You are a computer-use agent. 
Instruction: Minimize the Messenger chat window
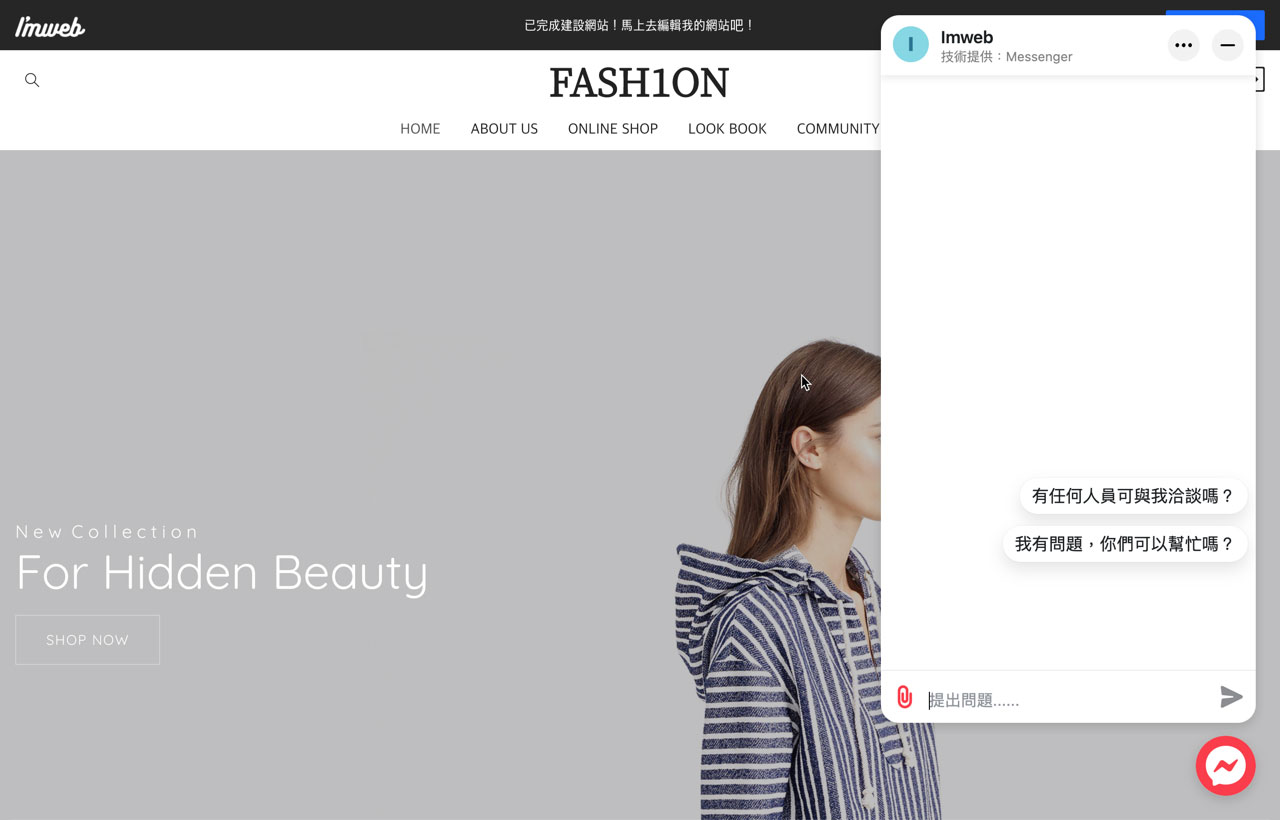click(x=1227, y=45)
